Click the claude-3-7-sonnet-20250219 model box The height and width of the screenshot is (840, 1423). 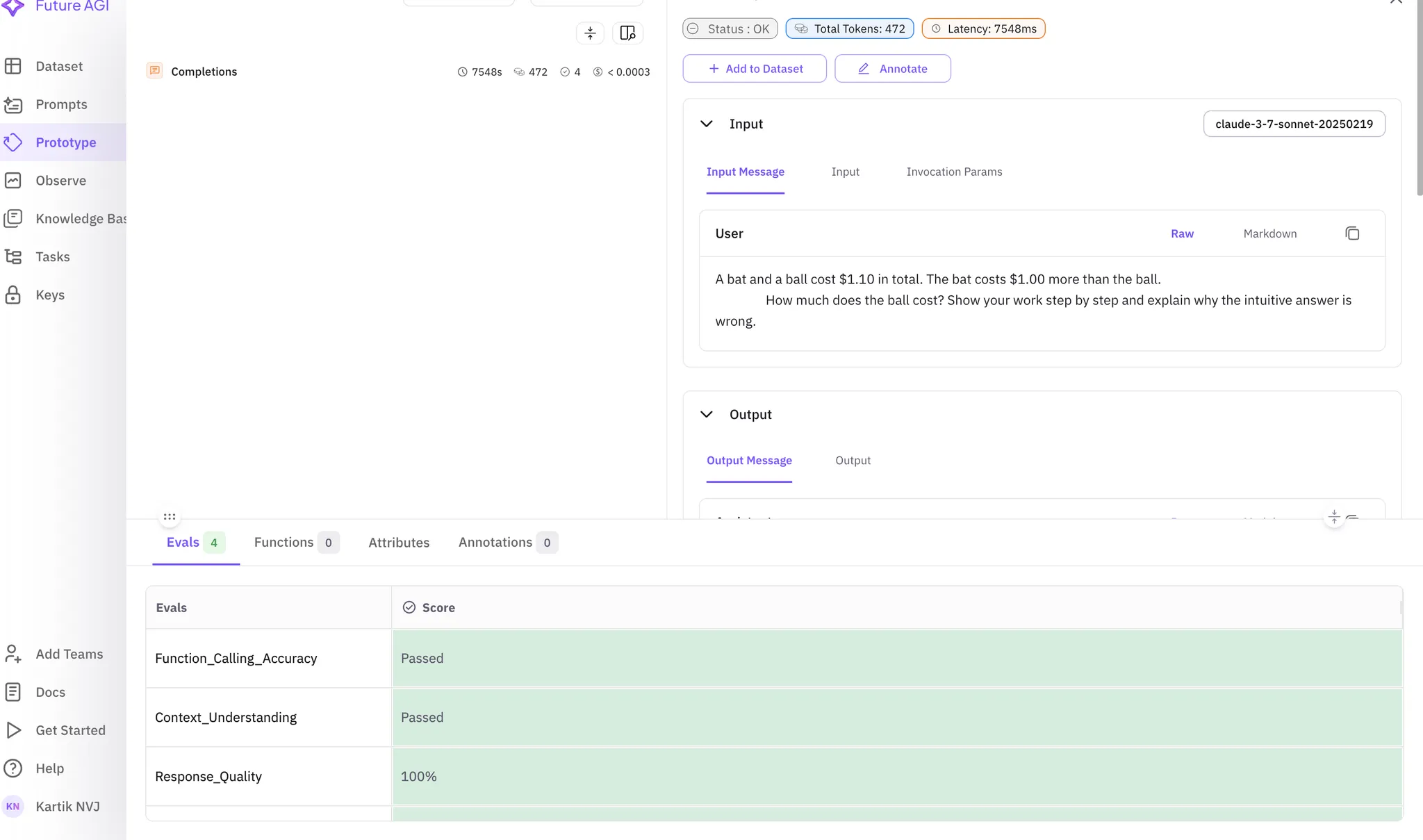tap(1294, 124)
